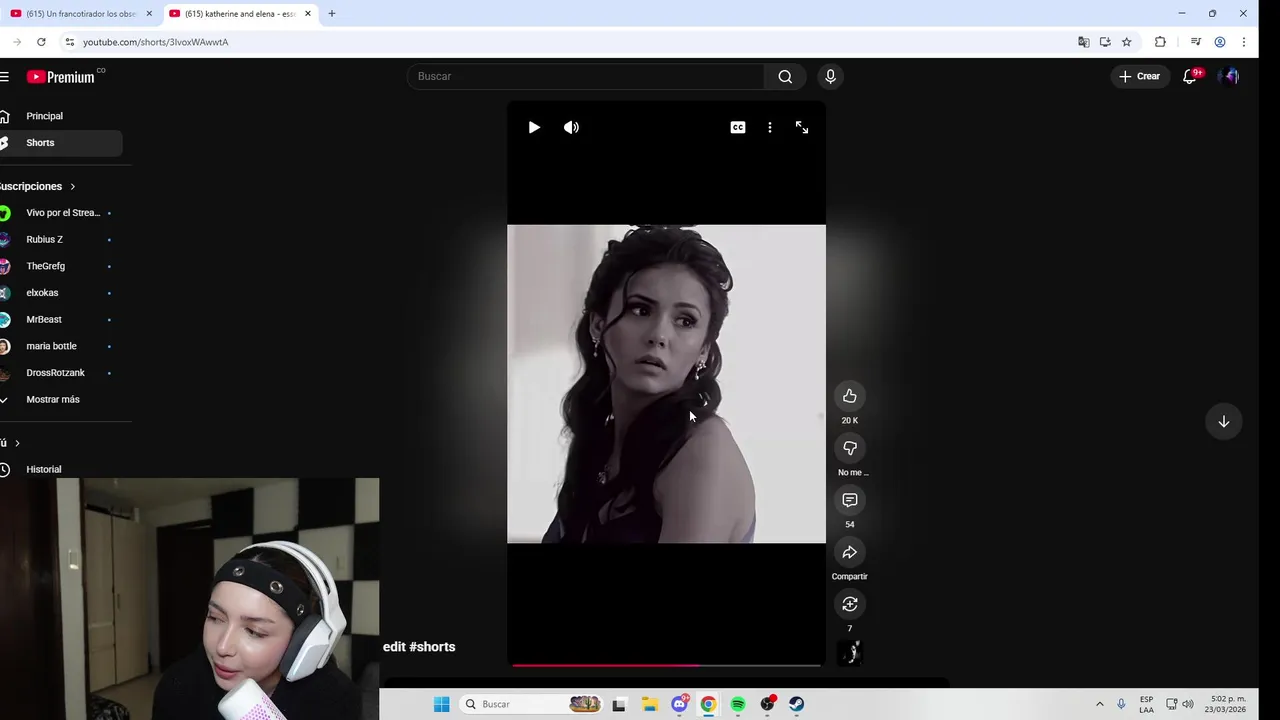Open Vivo por el Strea... subscription
The height and width of the screenshot is (720, 1280).
60,213
